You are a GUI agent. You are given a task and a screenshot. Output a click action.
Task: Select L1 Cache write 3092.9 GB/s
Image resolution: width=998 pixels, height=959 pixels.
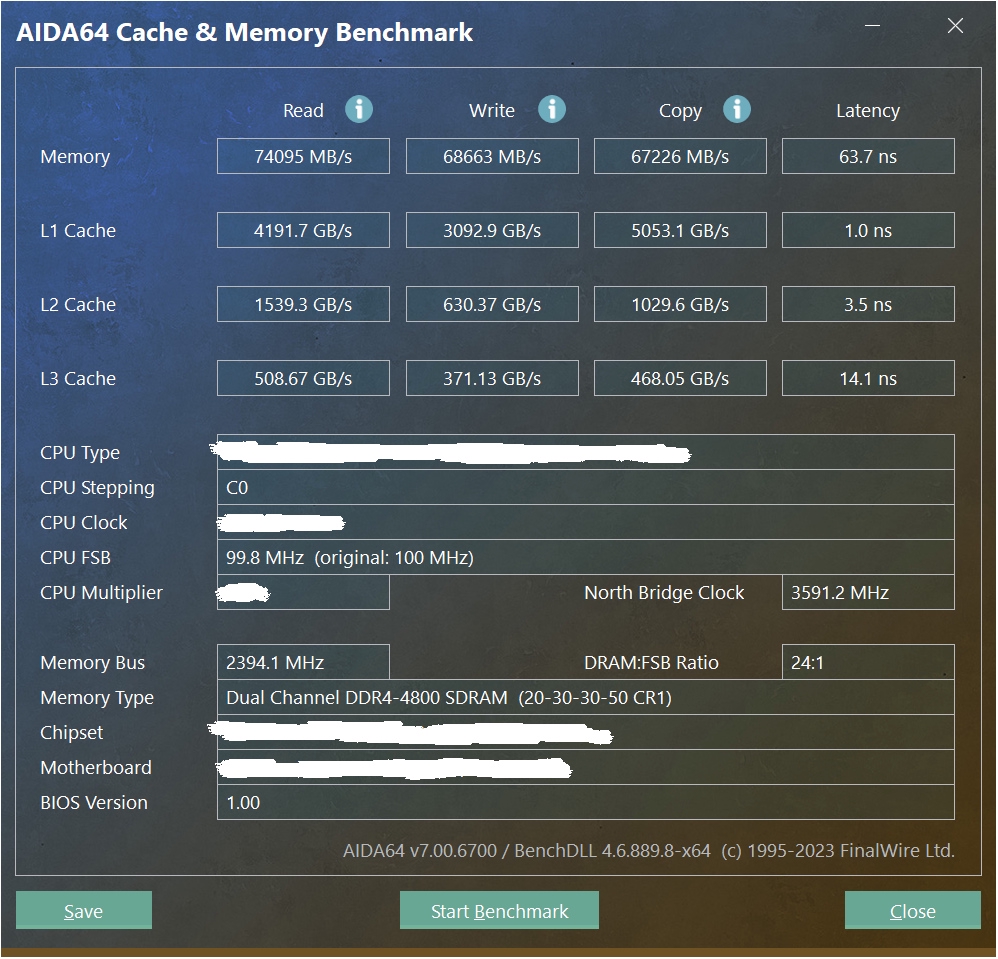click(x=493, y=230)
